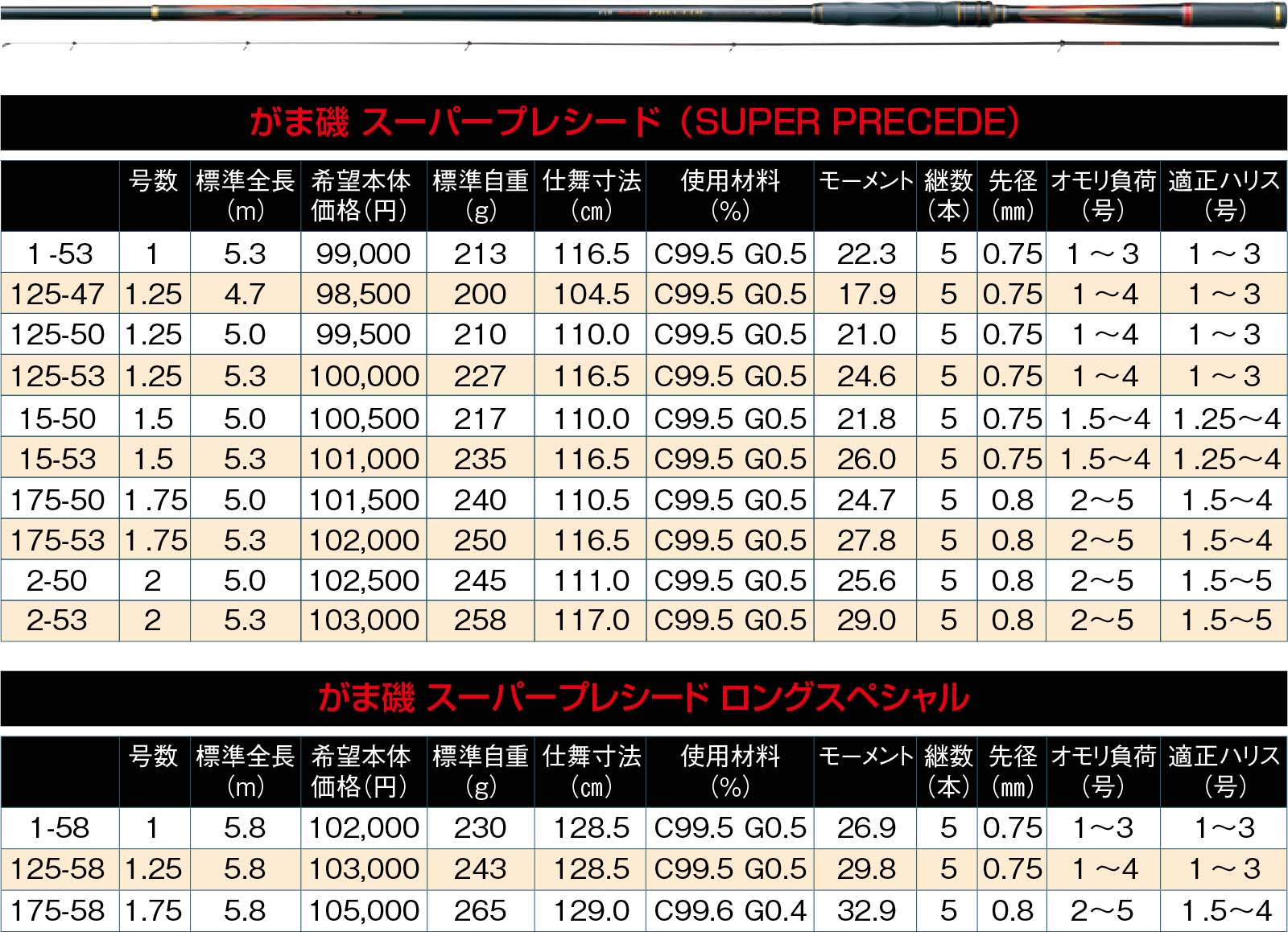Select model name 1-53 in first table
Viewport: 1288px width, 932px height.
click(x=60, y=254)
